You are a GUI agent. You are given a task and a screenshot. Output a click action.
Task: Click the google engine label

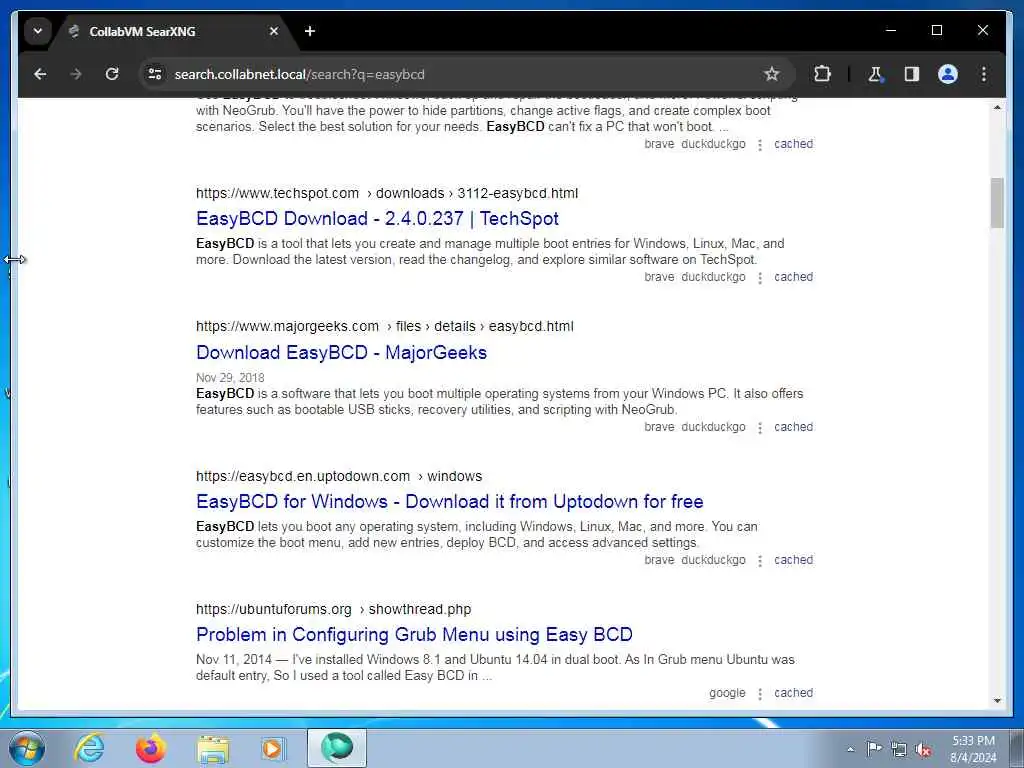pyautogui.click(x=727, y=693)
